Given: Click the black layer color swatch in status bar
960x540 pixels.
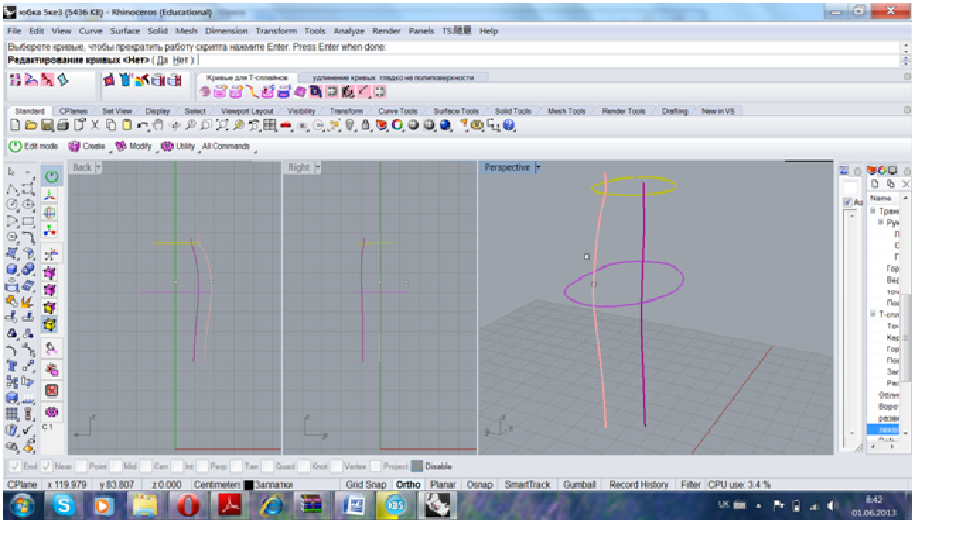Looking at the screenshot, I should [x=248, y=485].
